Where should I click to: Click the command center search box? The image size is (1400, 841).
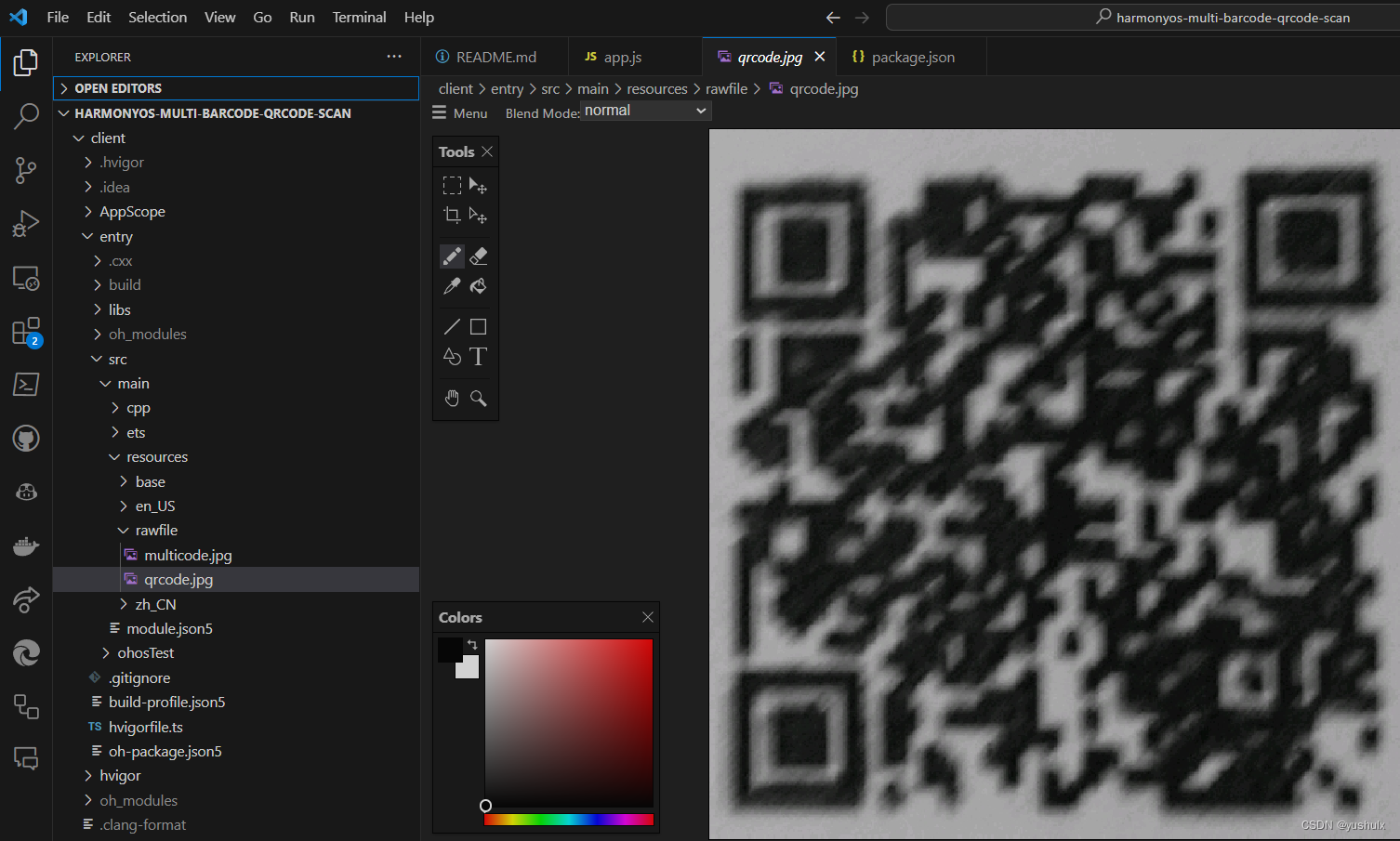(x=1142, y=17)
